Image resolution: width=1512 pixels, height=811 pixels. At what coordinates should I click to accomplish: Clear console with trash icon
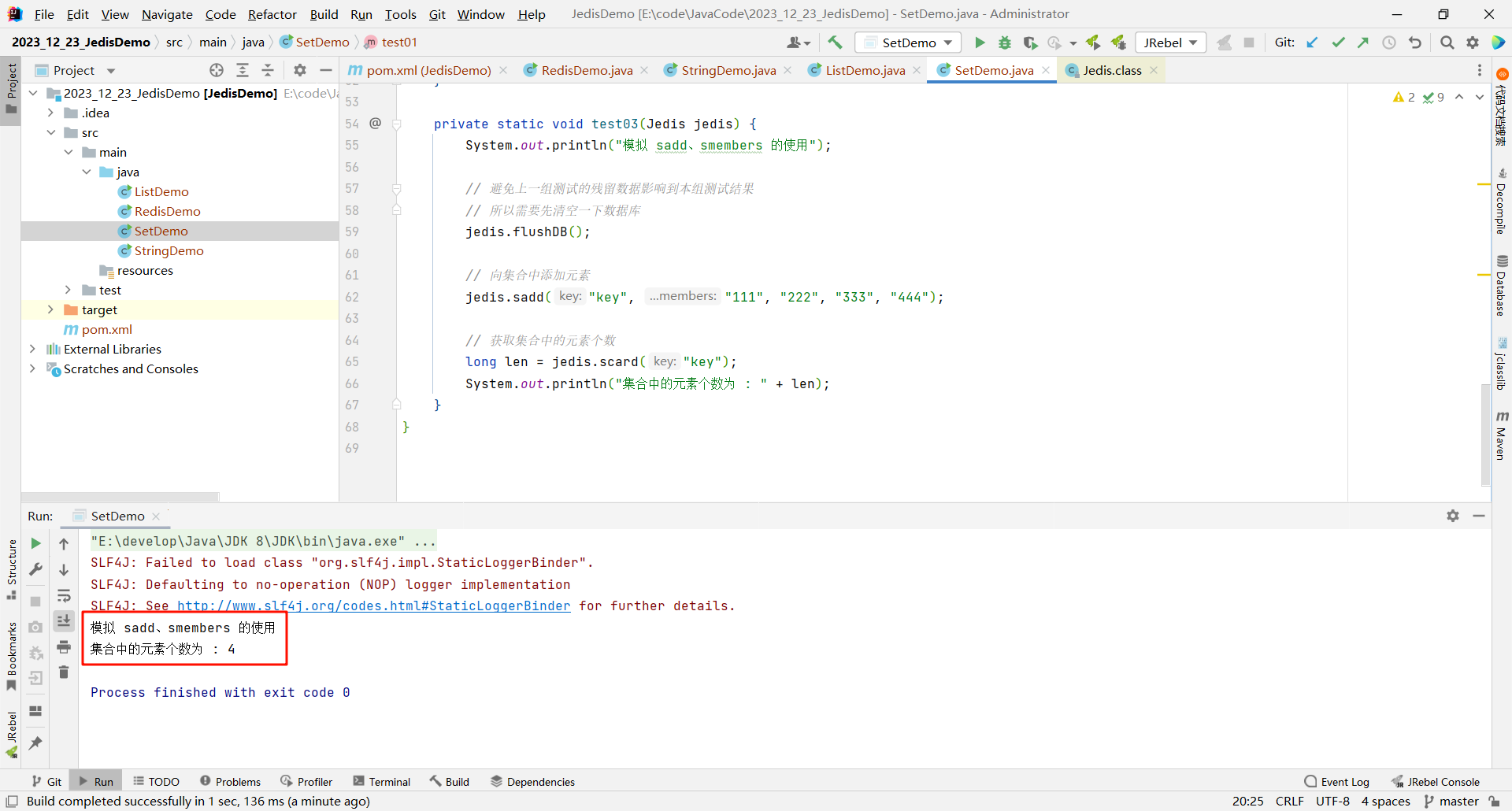pos(64,672)
